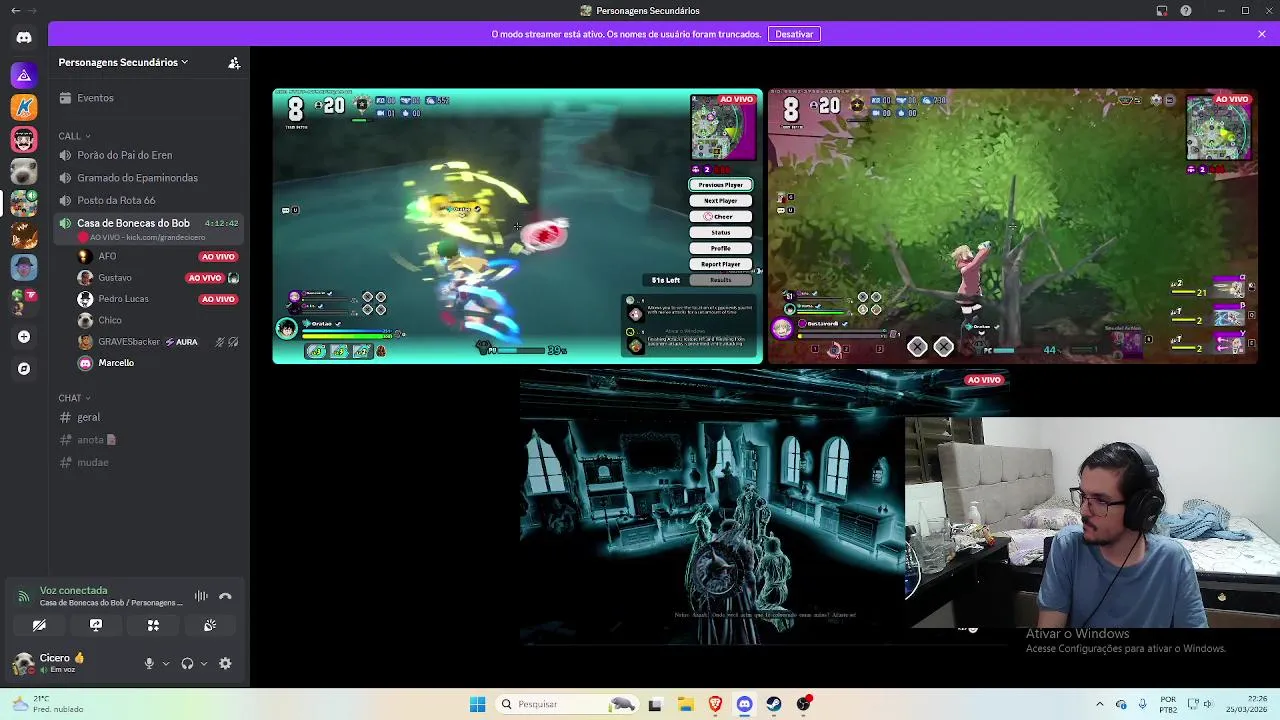The height and width of the screenshot is (720, 1280).
Task: Turn on camera in voice panel
Action: click(39, 625)
